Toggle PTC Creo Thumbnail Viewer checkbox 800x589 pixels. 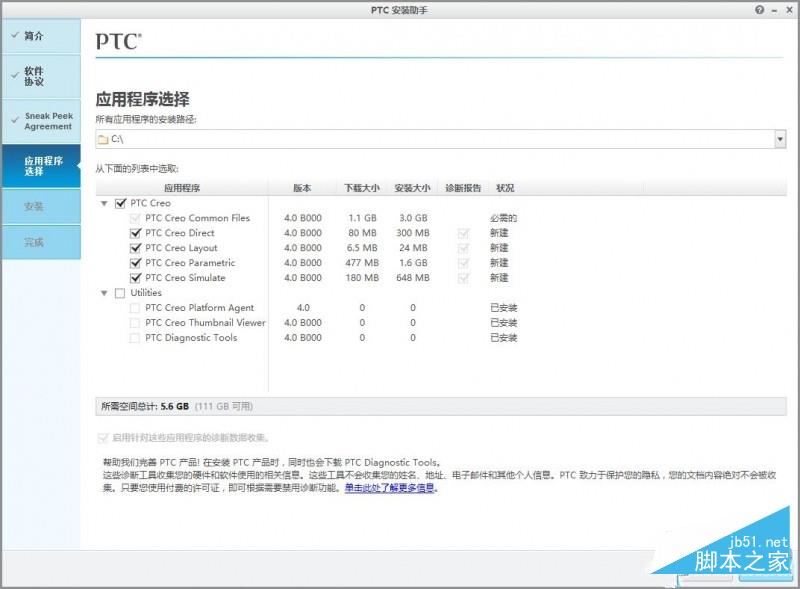click(135, 323)
